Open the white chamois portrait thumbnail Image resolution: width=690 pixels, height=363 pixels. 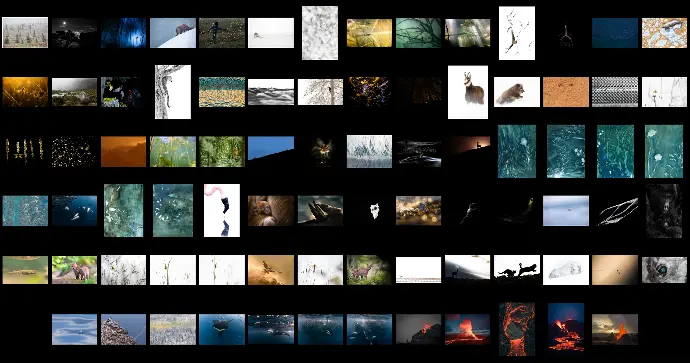pos(468,92)
